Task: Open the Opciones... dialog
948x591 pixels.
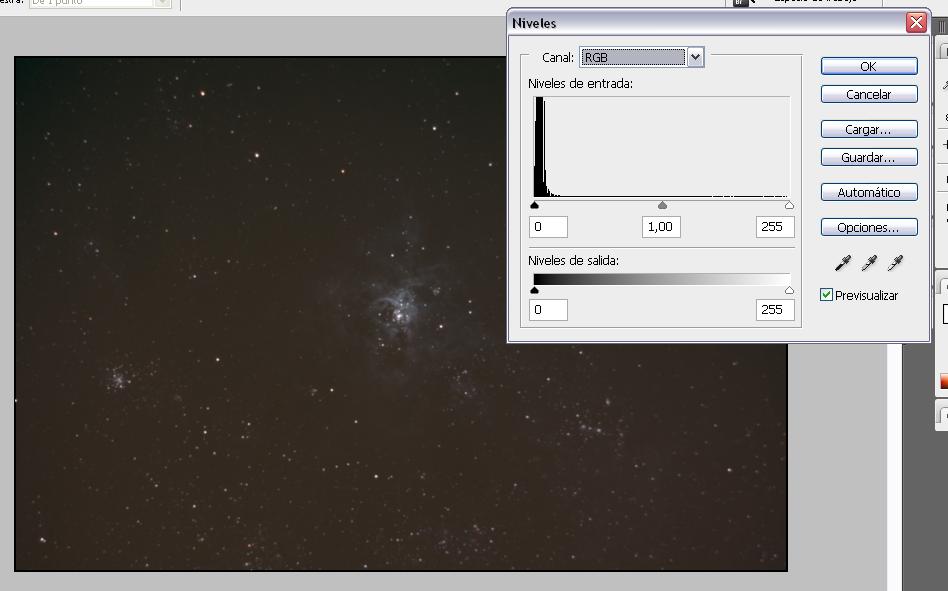Action: (x=869, y=227)
